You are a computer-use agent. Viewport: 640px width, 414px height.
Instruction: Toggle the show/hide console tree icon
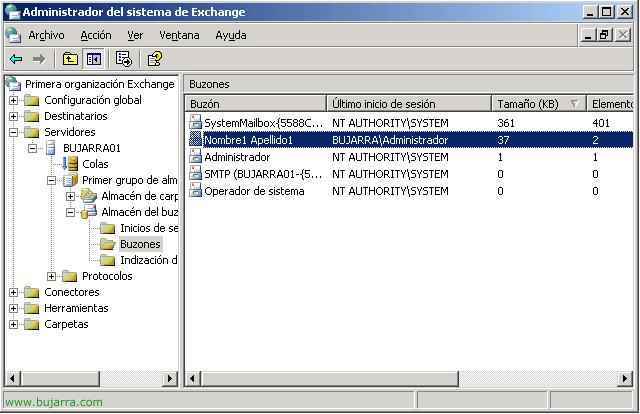(x=94, y=59)
